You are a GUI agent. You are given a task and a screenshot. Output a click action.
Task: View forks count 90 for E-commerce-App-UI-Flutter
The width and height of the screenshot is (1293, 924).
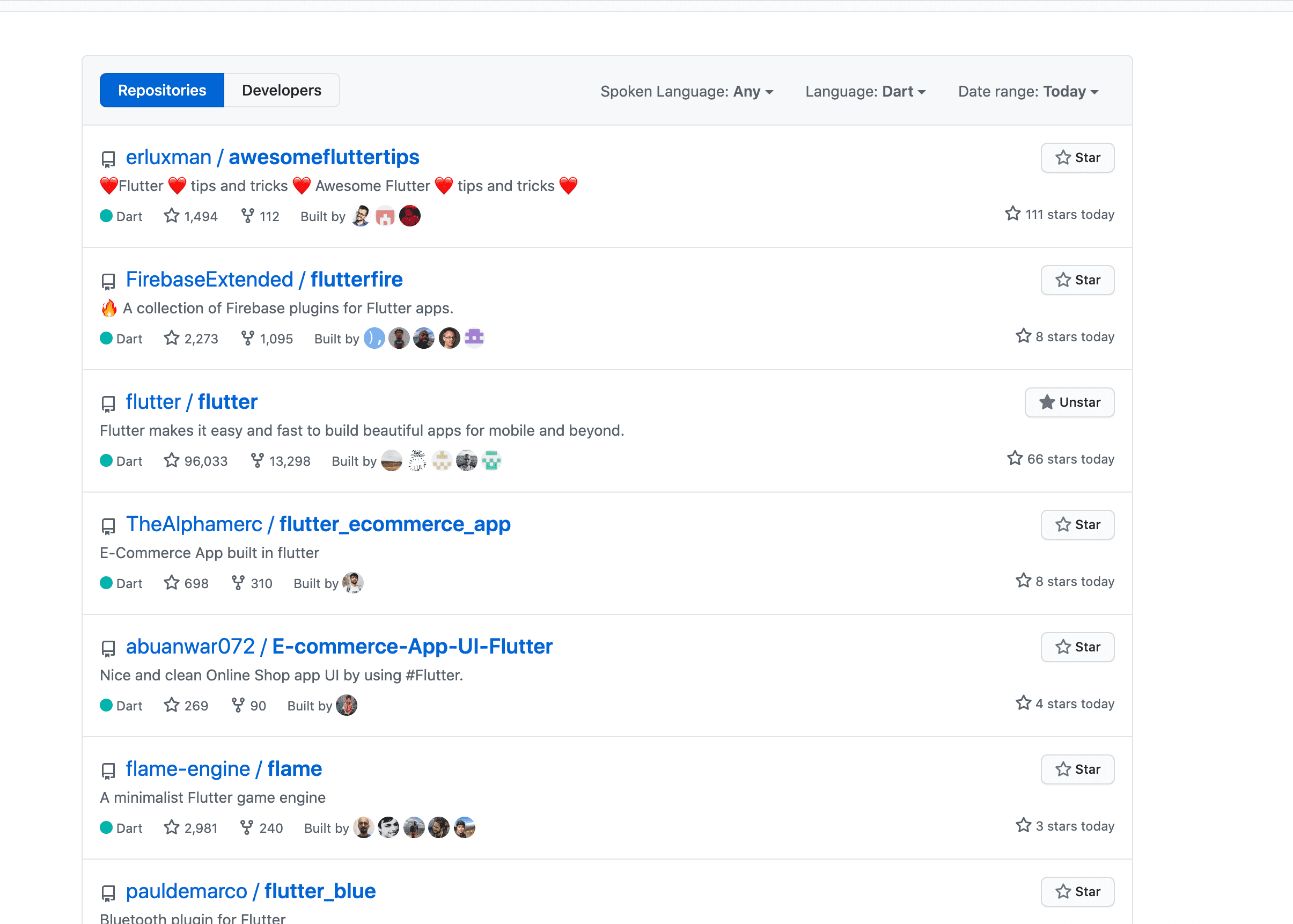[248, 706]
